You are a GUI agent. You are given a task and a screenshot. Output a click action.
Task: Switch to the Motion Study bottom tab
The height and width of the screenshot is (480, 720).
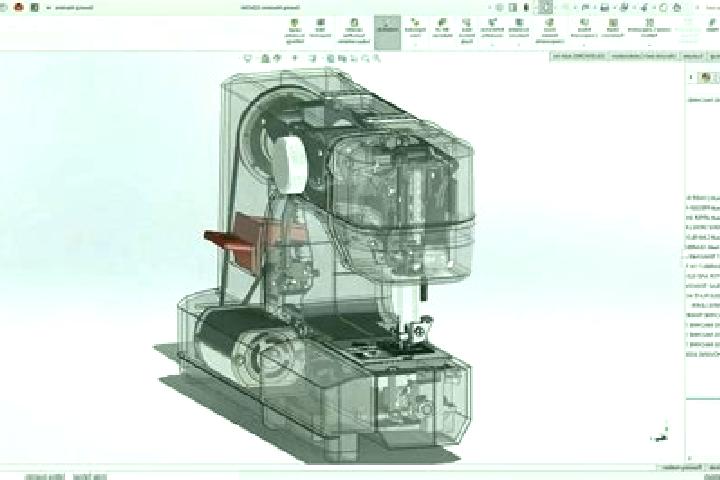click(x=90, y=477)
